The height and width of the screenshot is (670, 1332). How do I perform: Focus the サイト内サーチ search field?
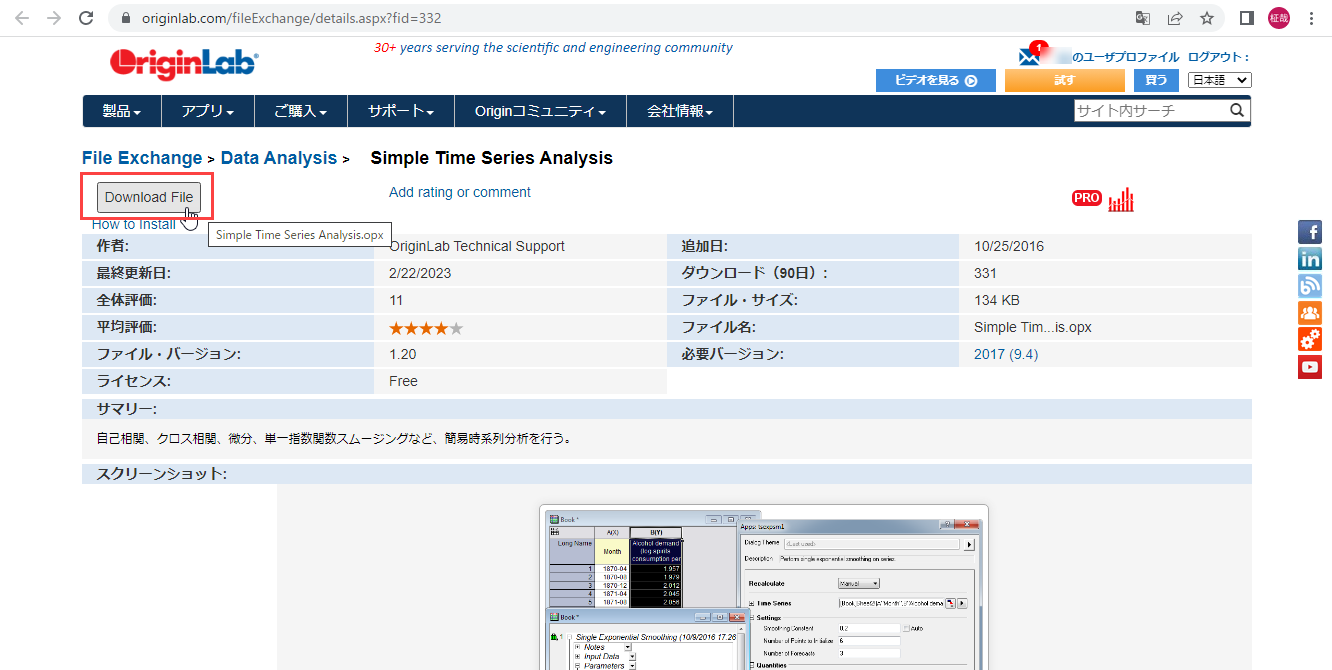pyautogui.click(x=1151, y=111)
